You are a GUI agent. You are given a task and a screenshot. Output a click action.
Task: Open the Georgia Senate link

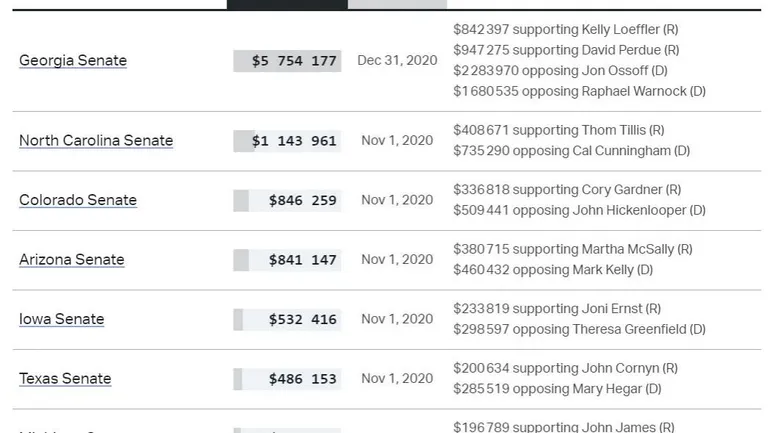coord(73,61)
